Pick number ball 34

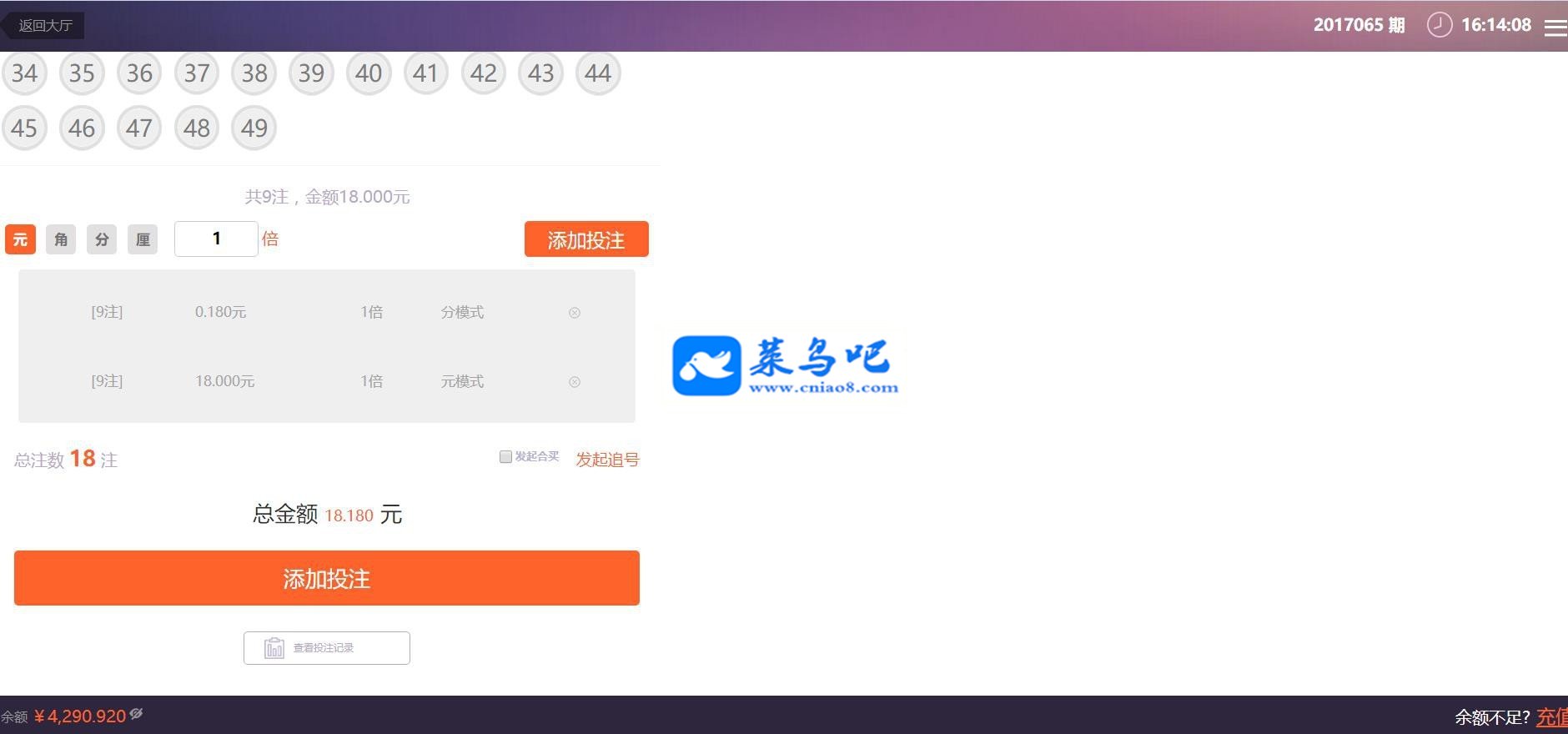(x=24, y=73)
